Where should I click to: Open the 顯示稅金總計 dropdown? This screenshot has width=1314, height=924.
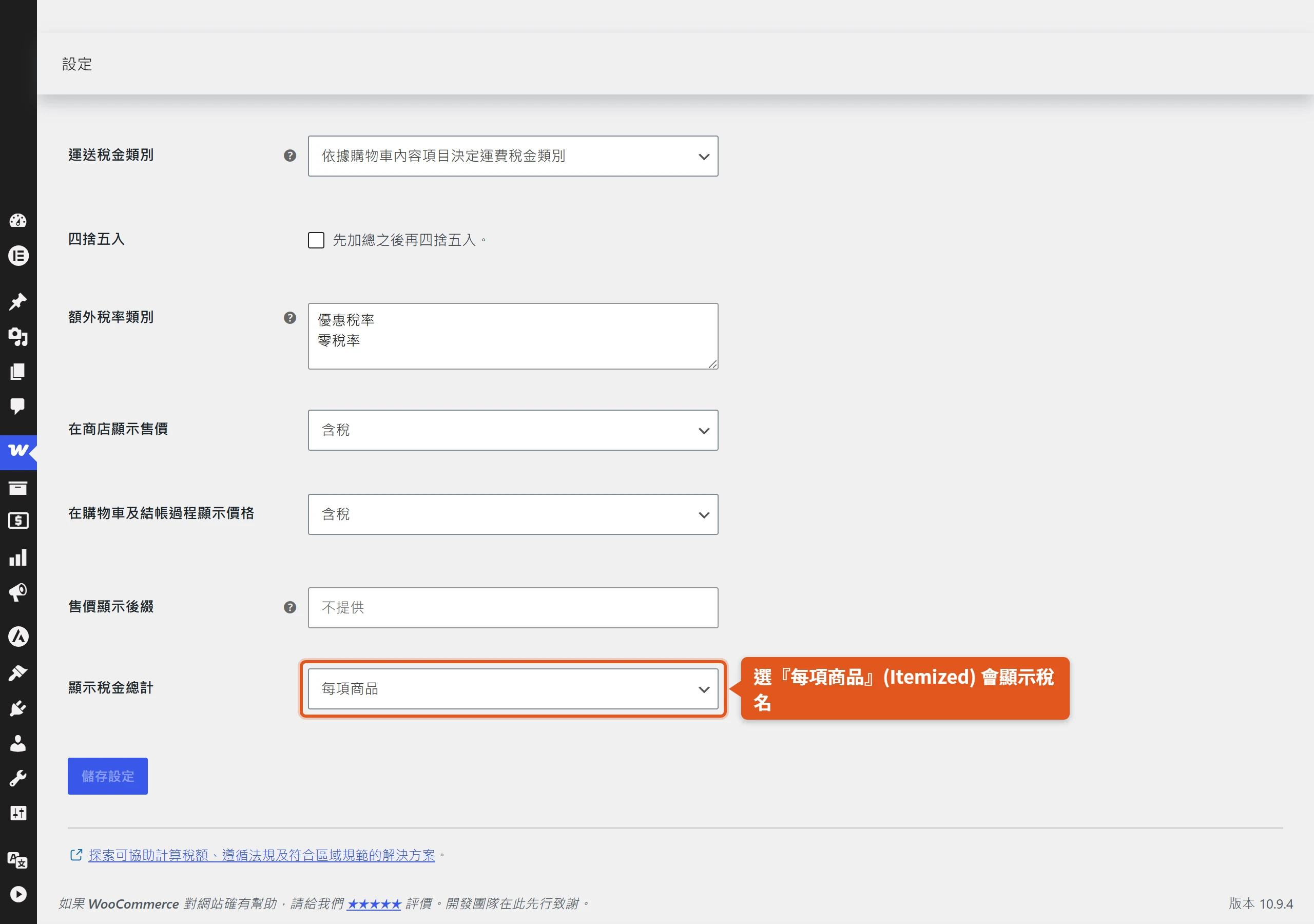[513, 689]
